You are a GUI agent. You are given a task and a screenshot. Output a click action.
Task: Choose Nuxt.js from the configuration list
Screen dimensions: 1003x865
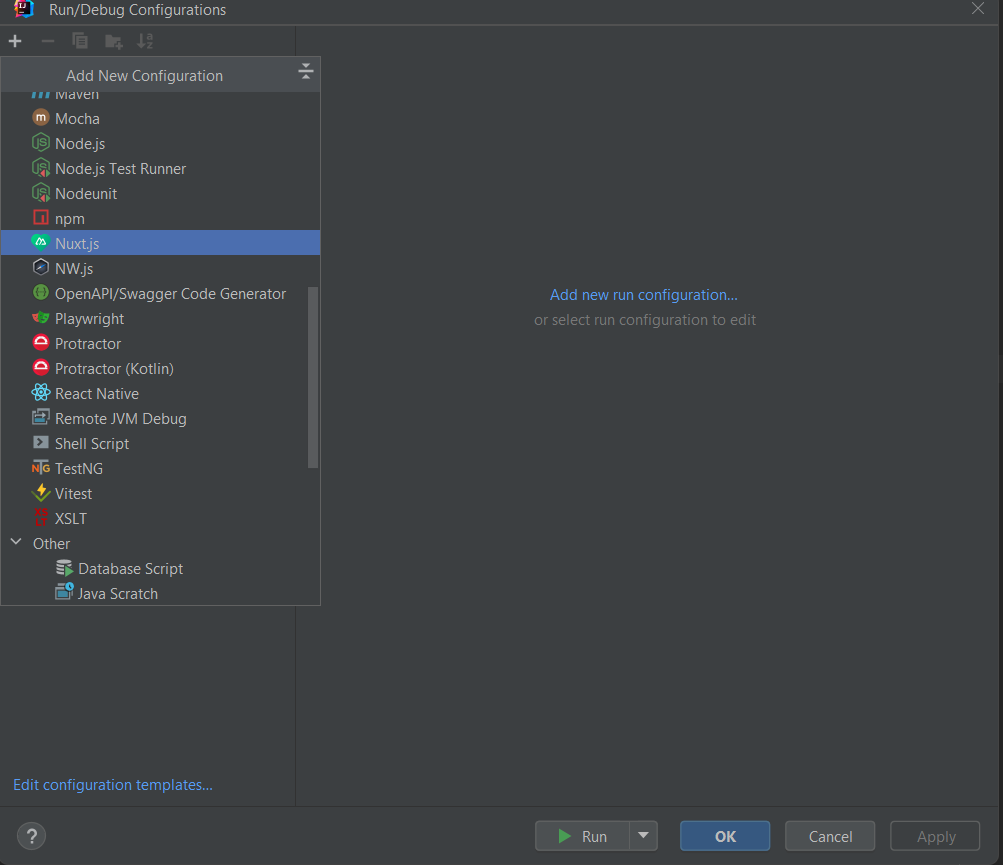point(161,243)
